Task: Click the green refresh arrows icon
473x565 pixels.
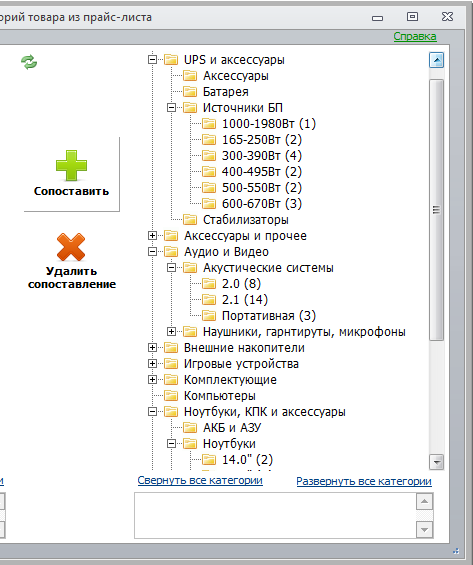Action: pyautogui.click(x=29, y=62)
